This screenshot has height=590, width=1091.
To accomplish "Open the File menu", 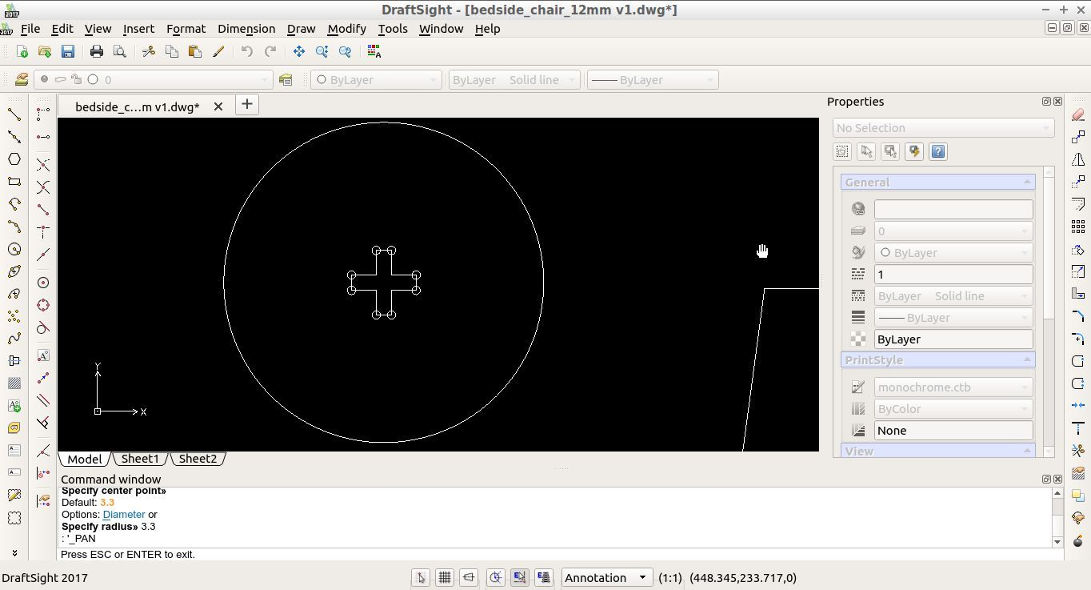I will 30,29.
